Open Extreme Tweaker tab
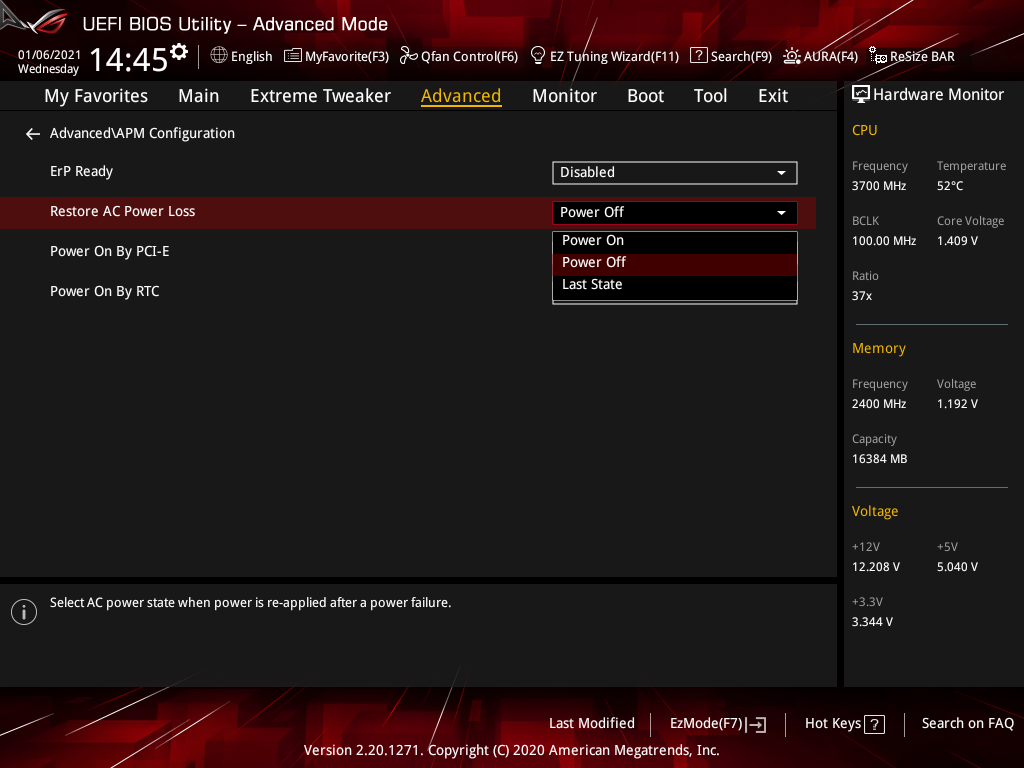The height and width of the screenshot is (768, 1024). click(320, 96)
